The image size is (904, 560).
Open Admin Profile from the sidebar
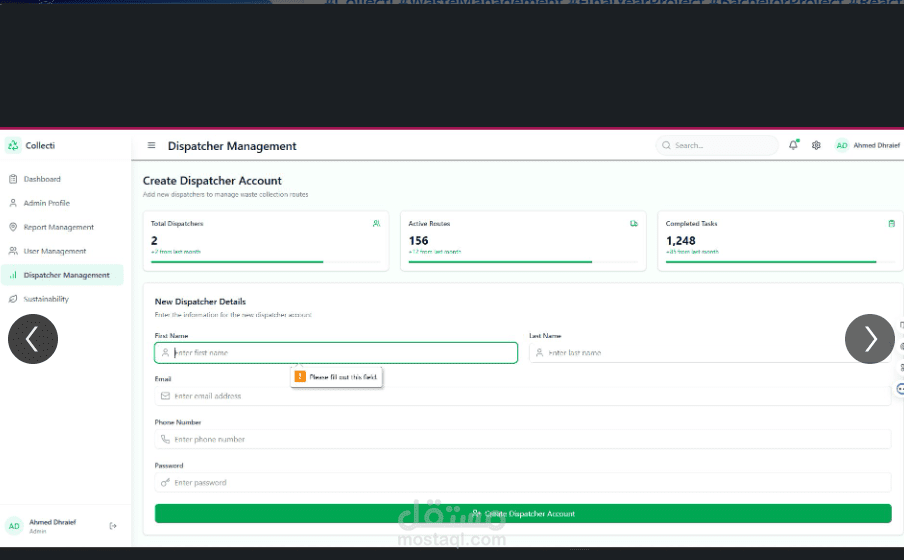pos(62,203)
